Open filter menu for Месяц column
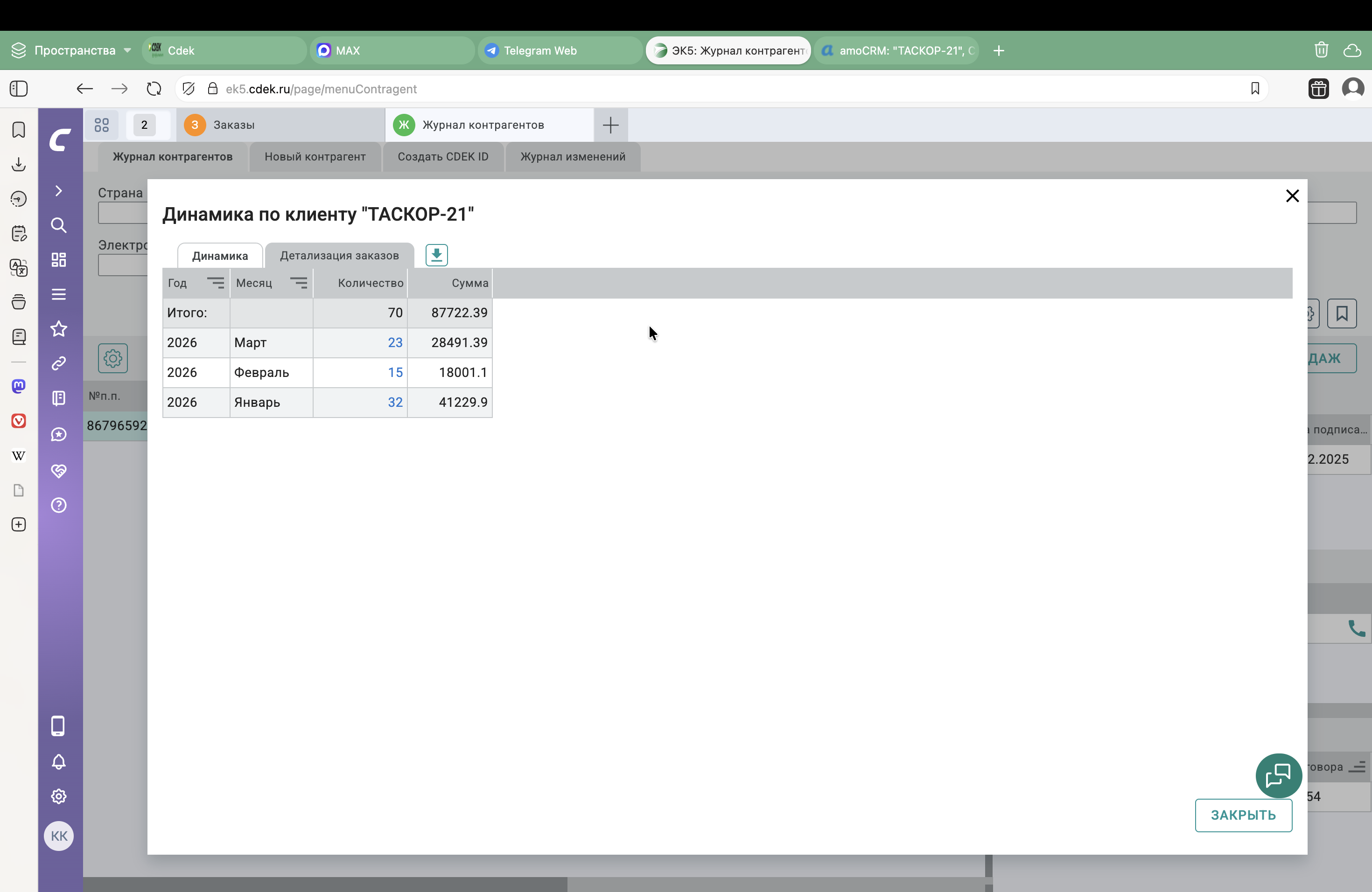Screen dimensions: 1372x892 pos(299,283)
